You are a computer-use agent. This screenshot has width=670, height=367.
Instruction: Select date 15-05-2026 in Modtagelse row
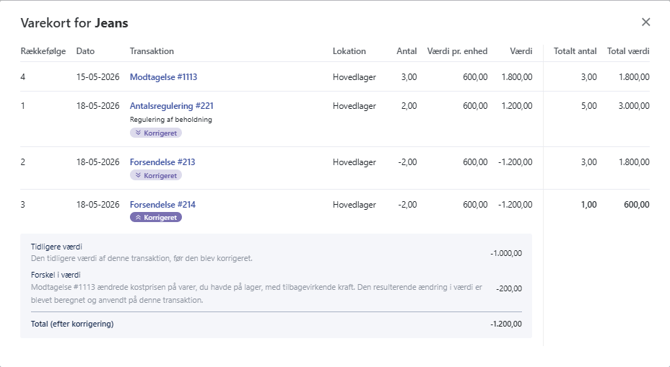click(98, 77)
